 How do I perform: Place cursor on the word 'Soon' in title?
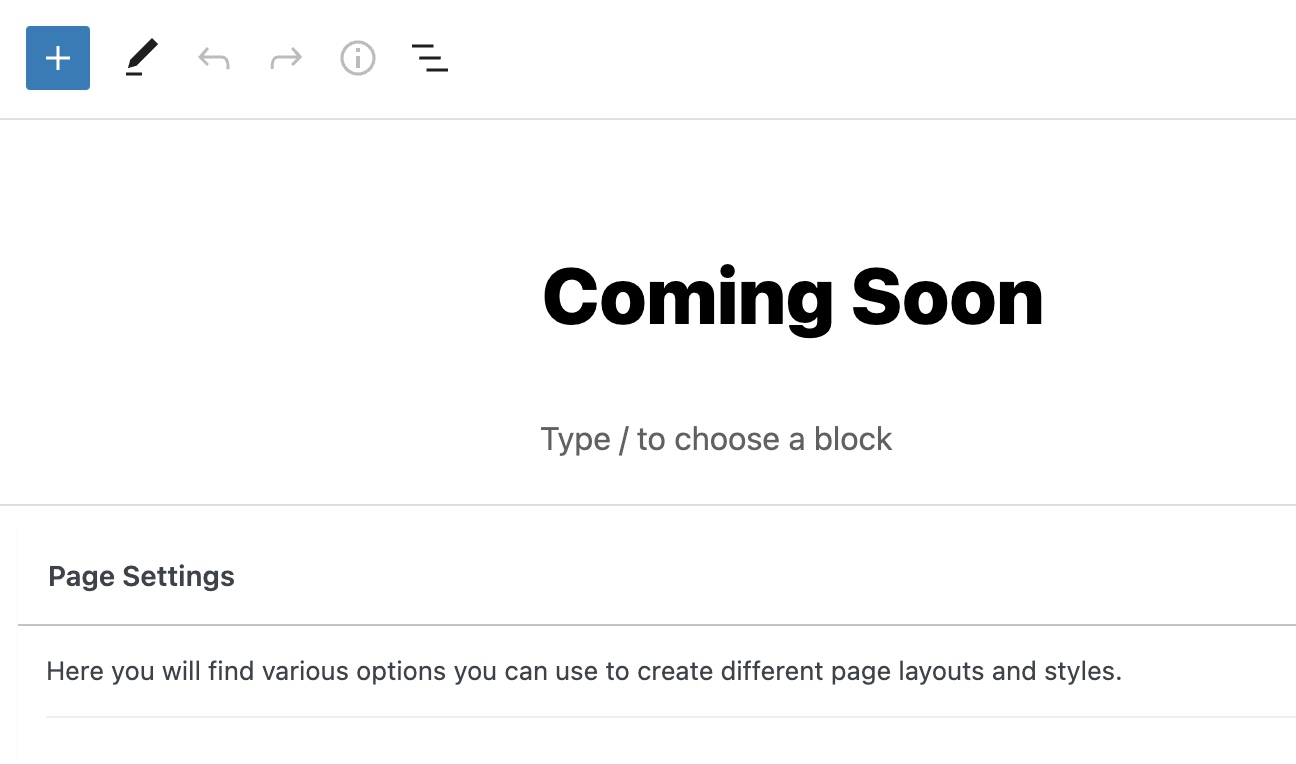947,298
